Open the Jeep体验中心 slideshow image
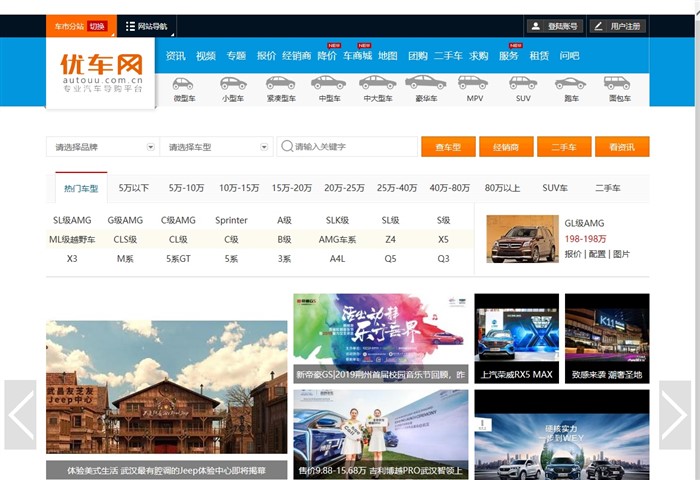This screenshot has width=700, height=480. click(x=167, y=387)
